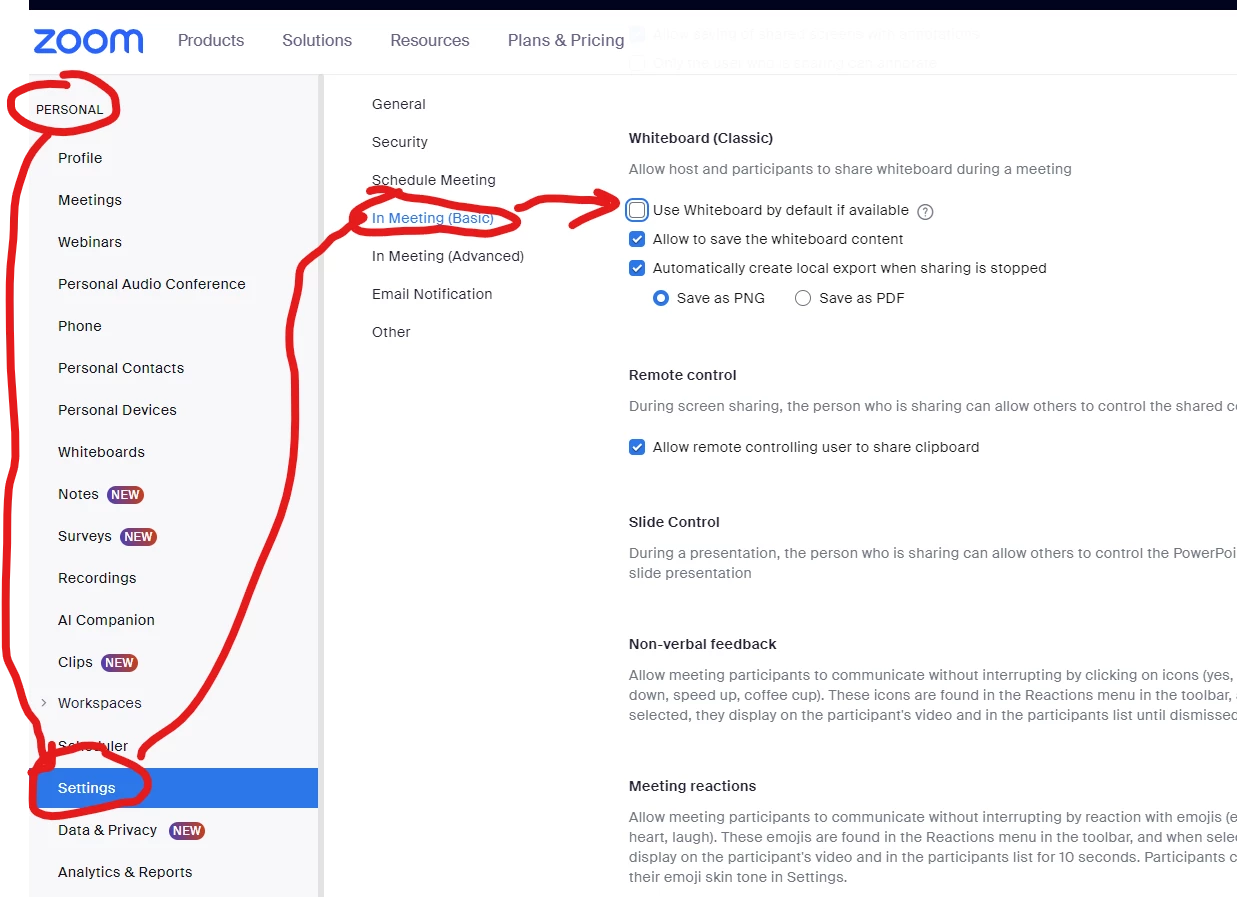The width and height of the screenshot is (1237, 897).
Task: Click the sidebar vertical scrollbar
Action: (x=321, y=485)
